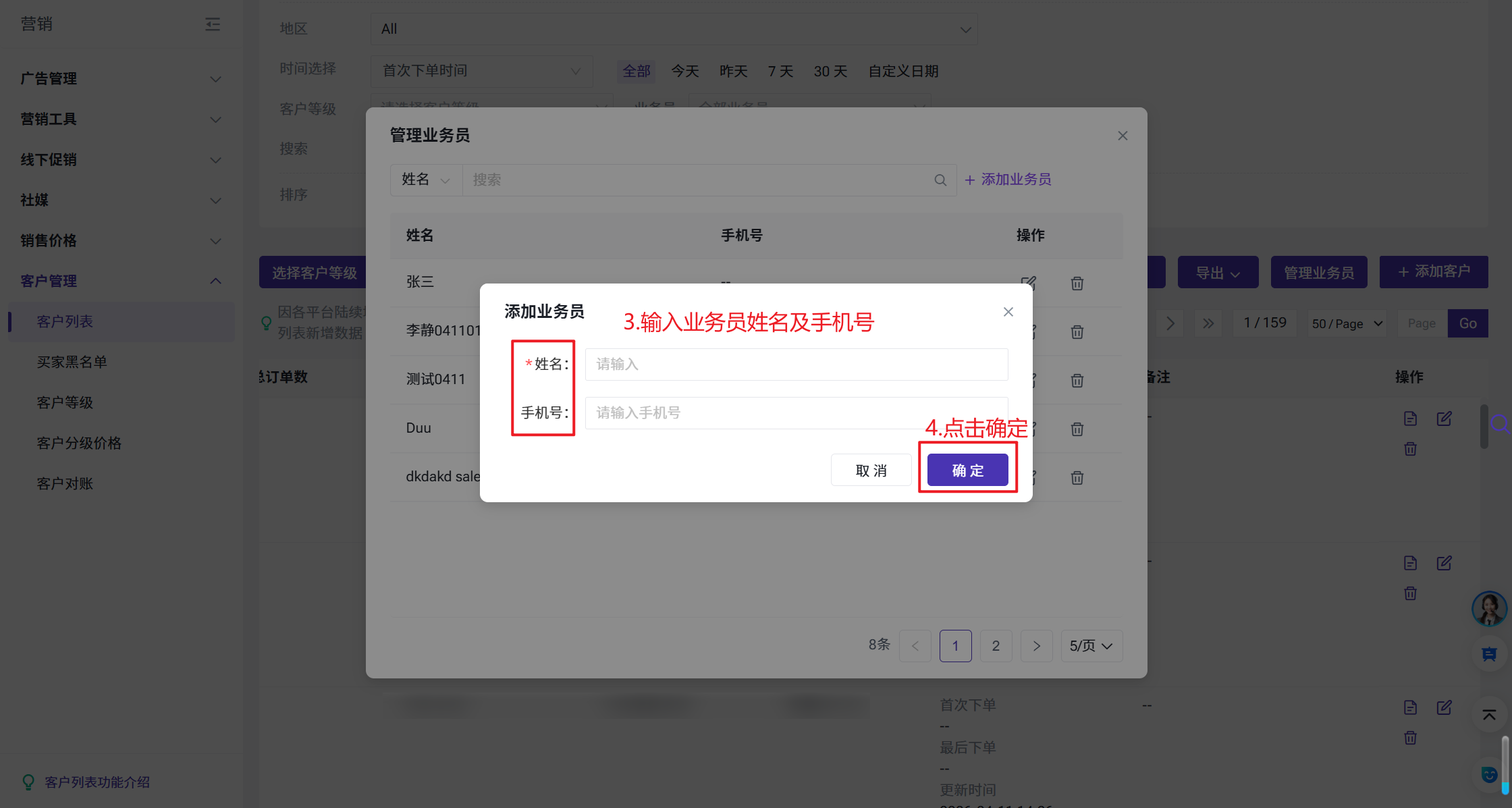Click first customer row's detail document icon
Image resolution: width=1512 pixels, height=808 pixels.
(x=1410, y=419)
